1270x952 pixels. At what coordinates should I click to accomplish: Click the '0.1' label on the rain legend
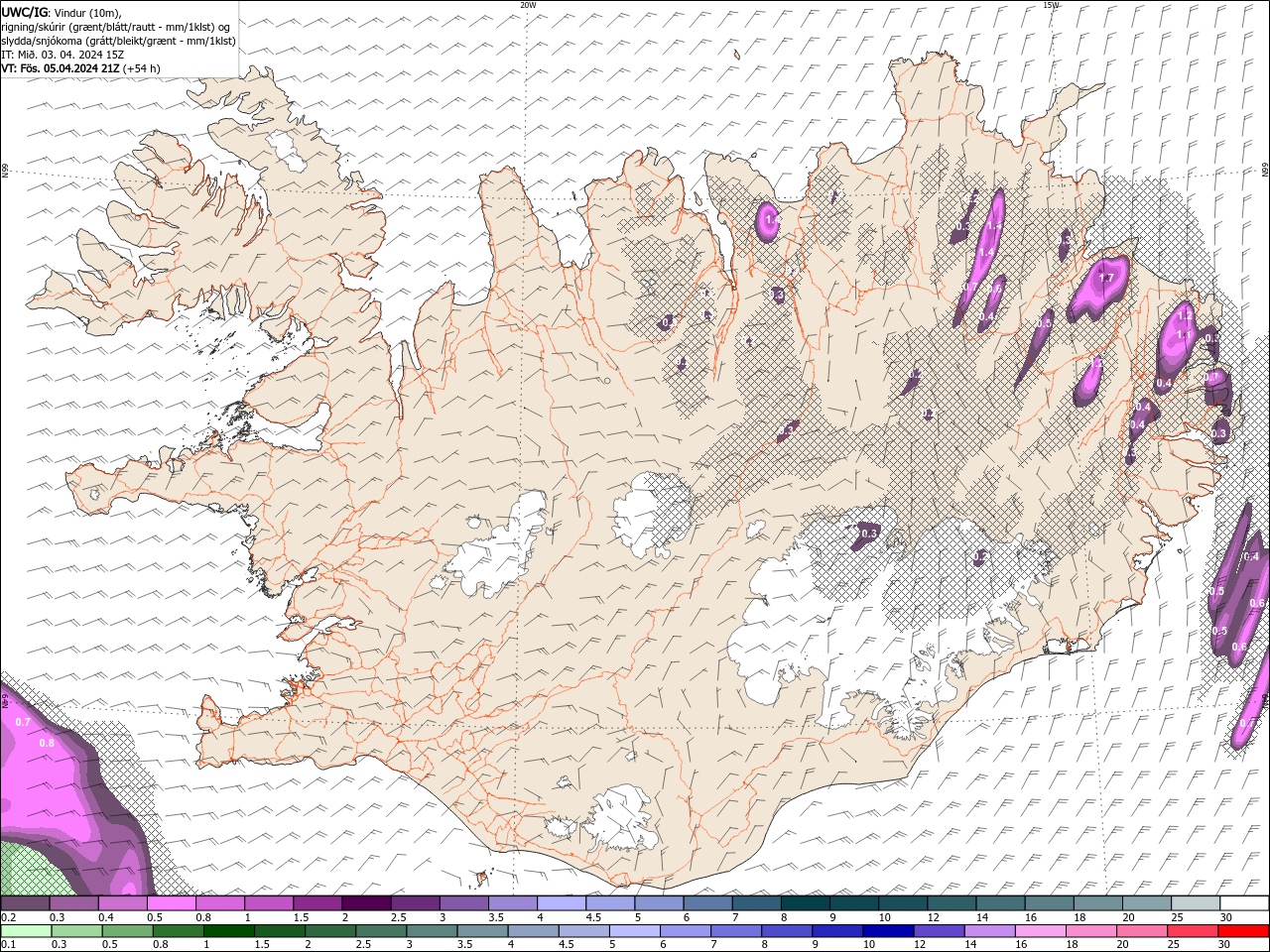(x=8, y=945)
